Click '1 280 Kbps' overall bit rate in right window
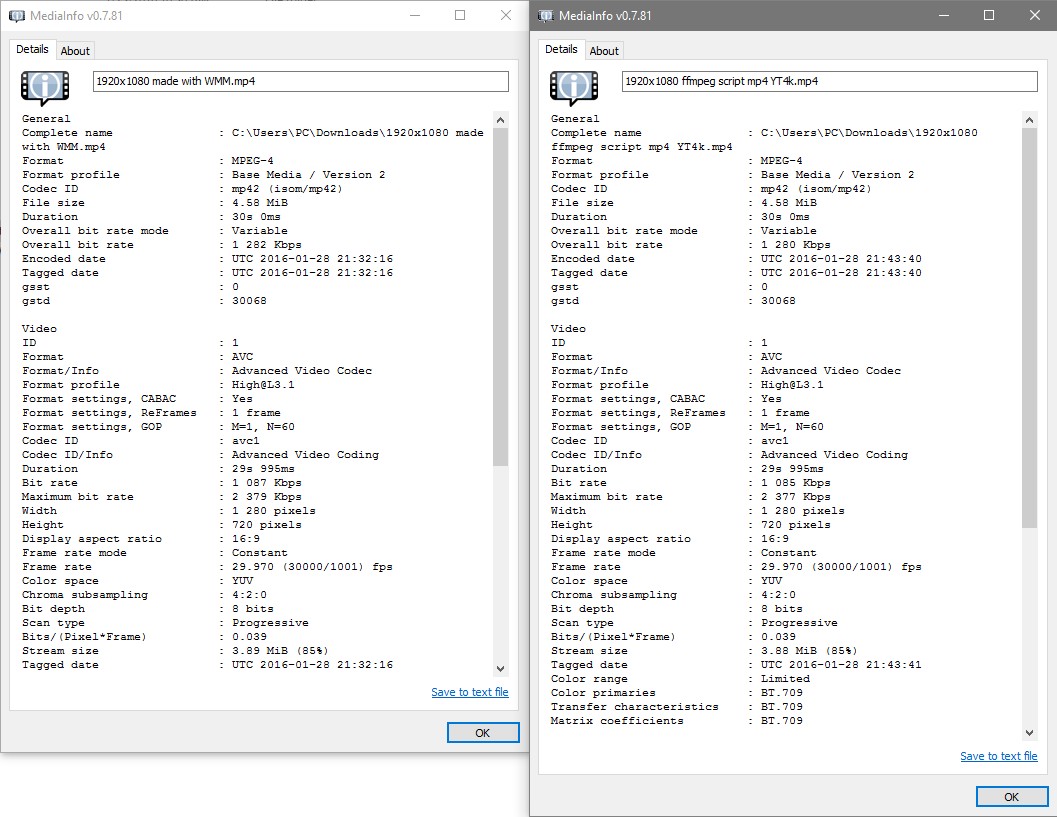Screen dimensions: 1057x817 click(795, 245)
